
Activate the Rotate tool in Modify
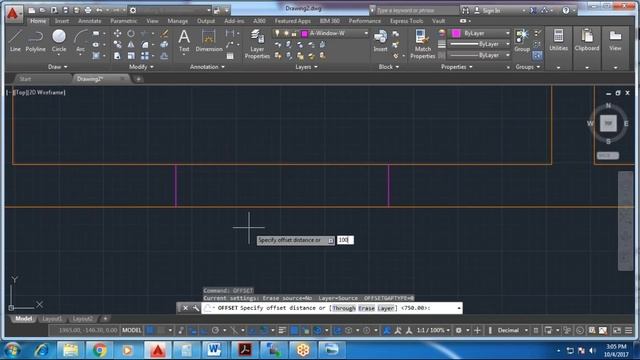[x=131, y=33]
